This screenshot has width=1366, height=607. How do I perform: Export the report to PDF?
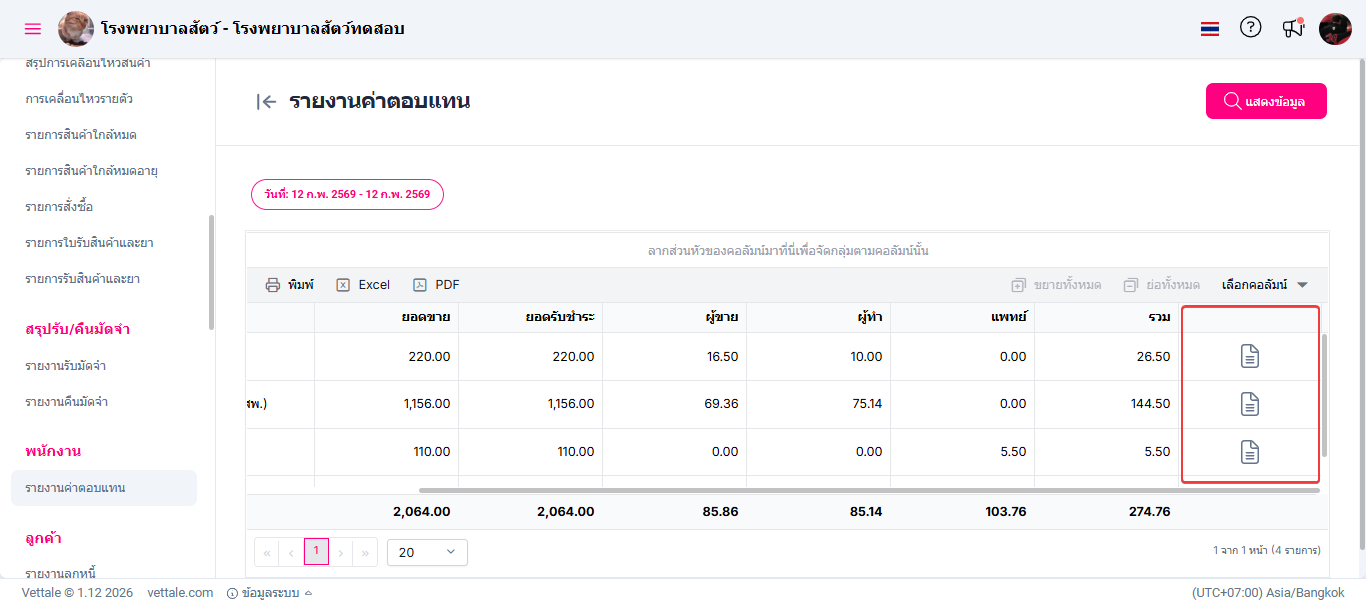pyautogui.click(x=436, y=285)
